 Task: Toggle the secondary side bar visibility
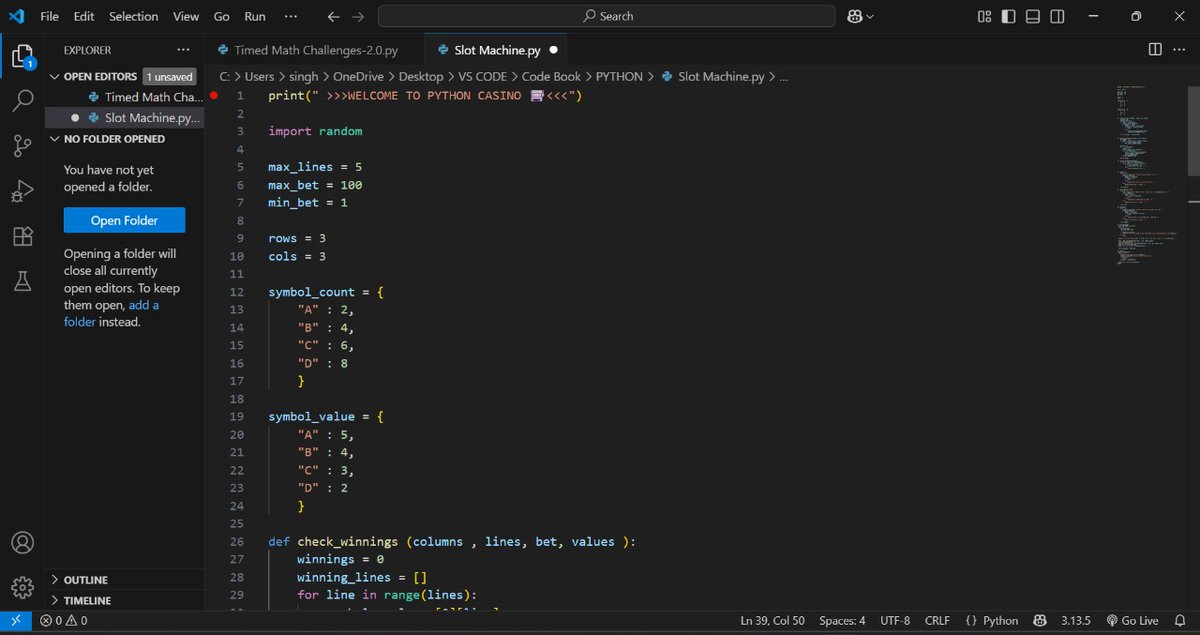pyautogui.click(x=1057, y=16)
